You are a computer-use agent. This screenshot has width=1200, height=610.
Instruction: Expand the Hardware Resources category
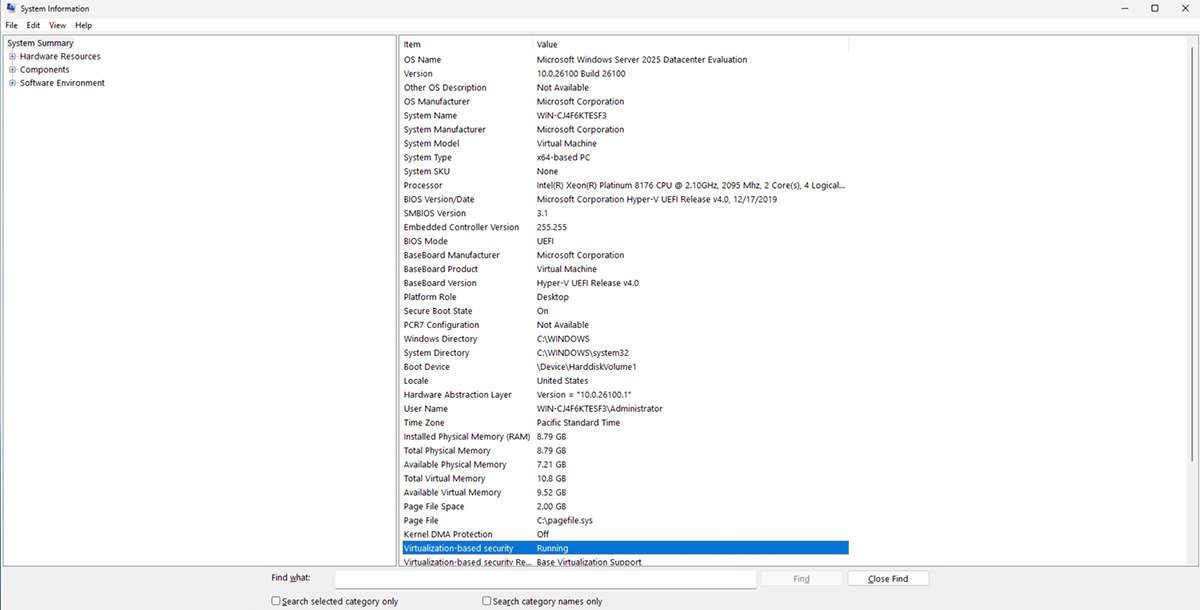coord(12,56)
